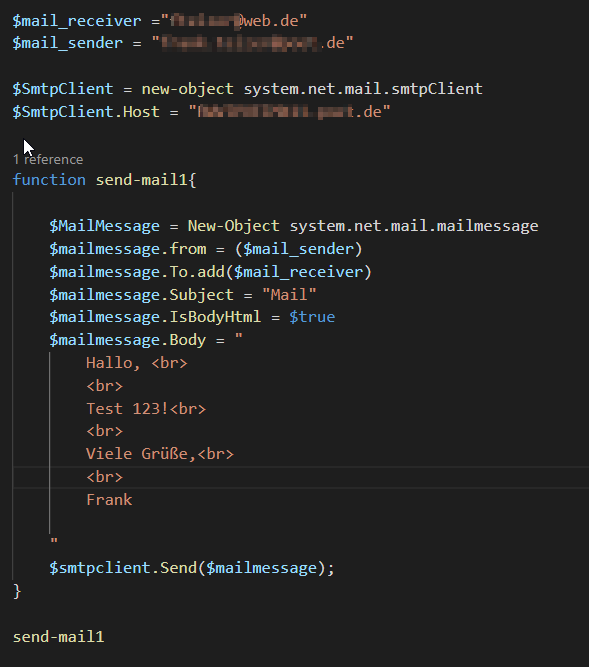589x667 pixels.
Task: Click the $true value for IsBodyHtml
Action: [312, 317]
